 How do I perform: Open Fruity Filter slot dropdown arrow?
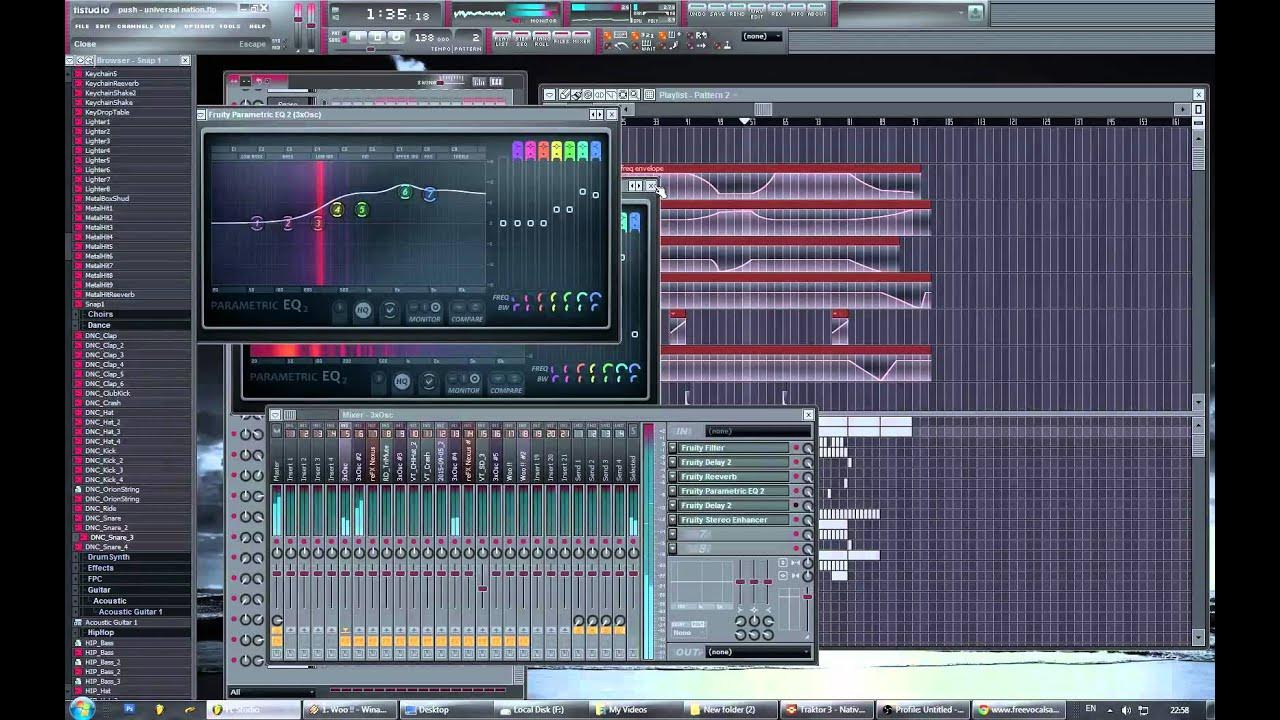672,448
